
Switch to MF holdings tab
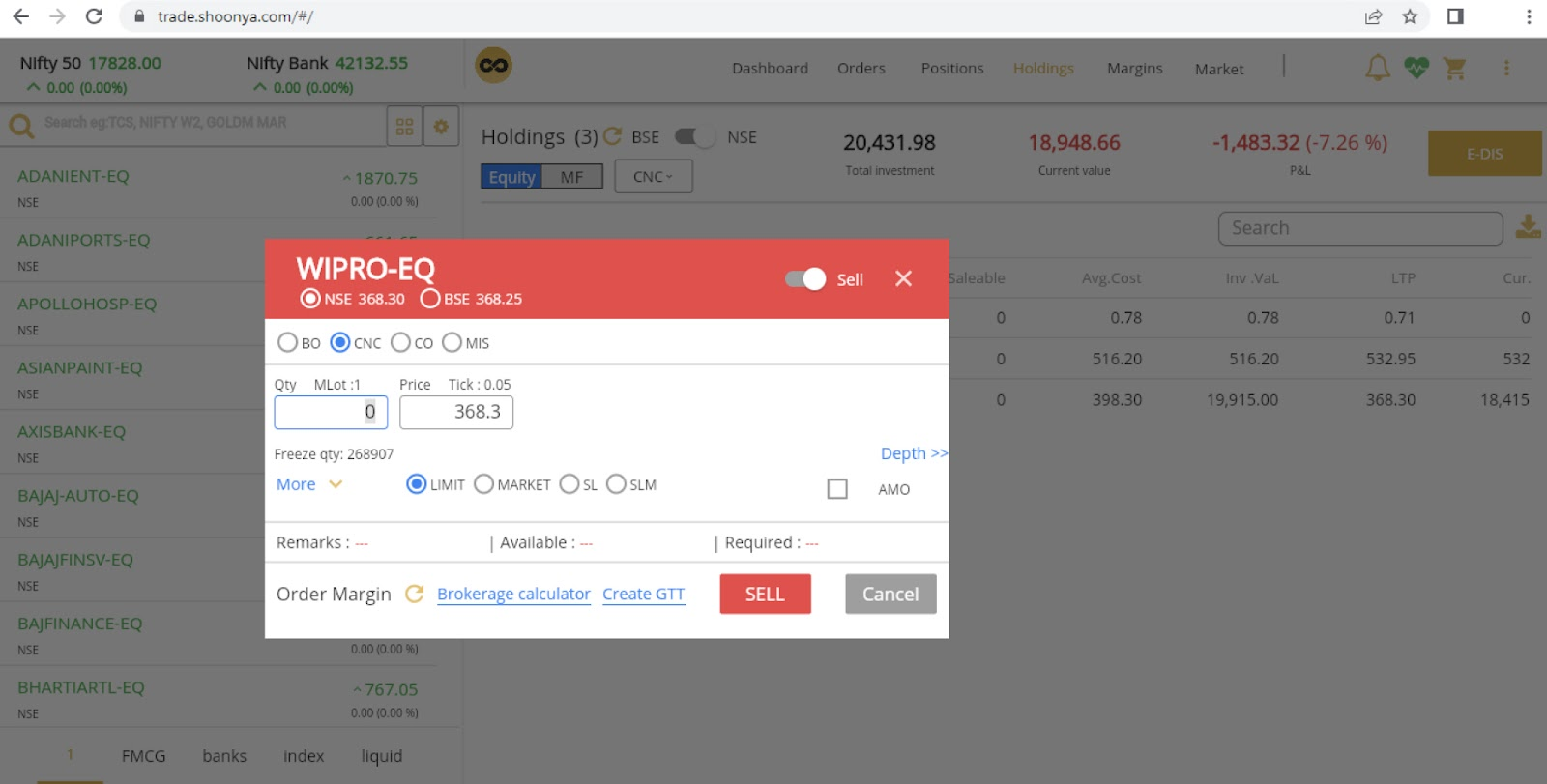click(571, 177)
